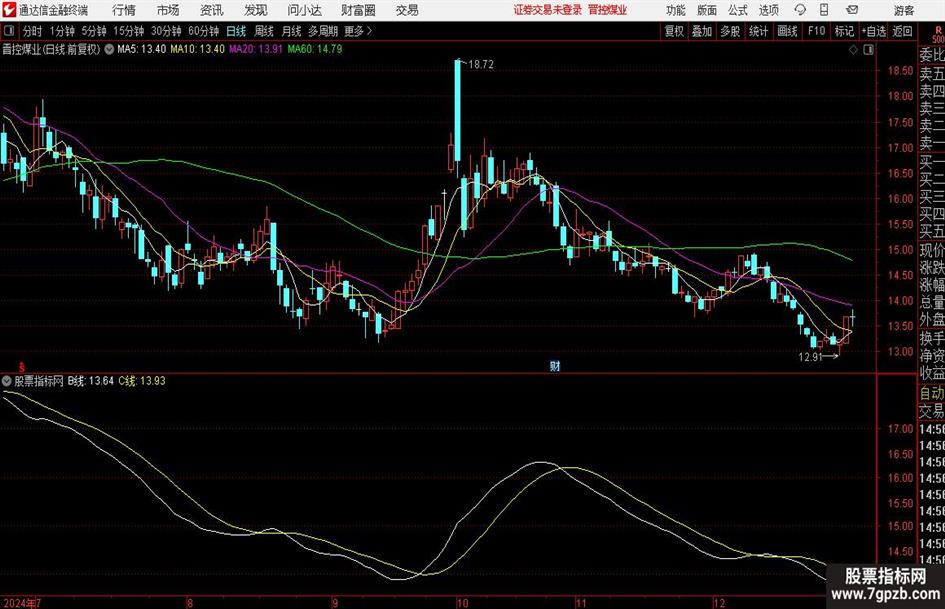Click the red 晋控煤业 stock name in title bar
Viewport: 945px width, 609px height.
click(x=608, y=10)
